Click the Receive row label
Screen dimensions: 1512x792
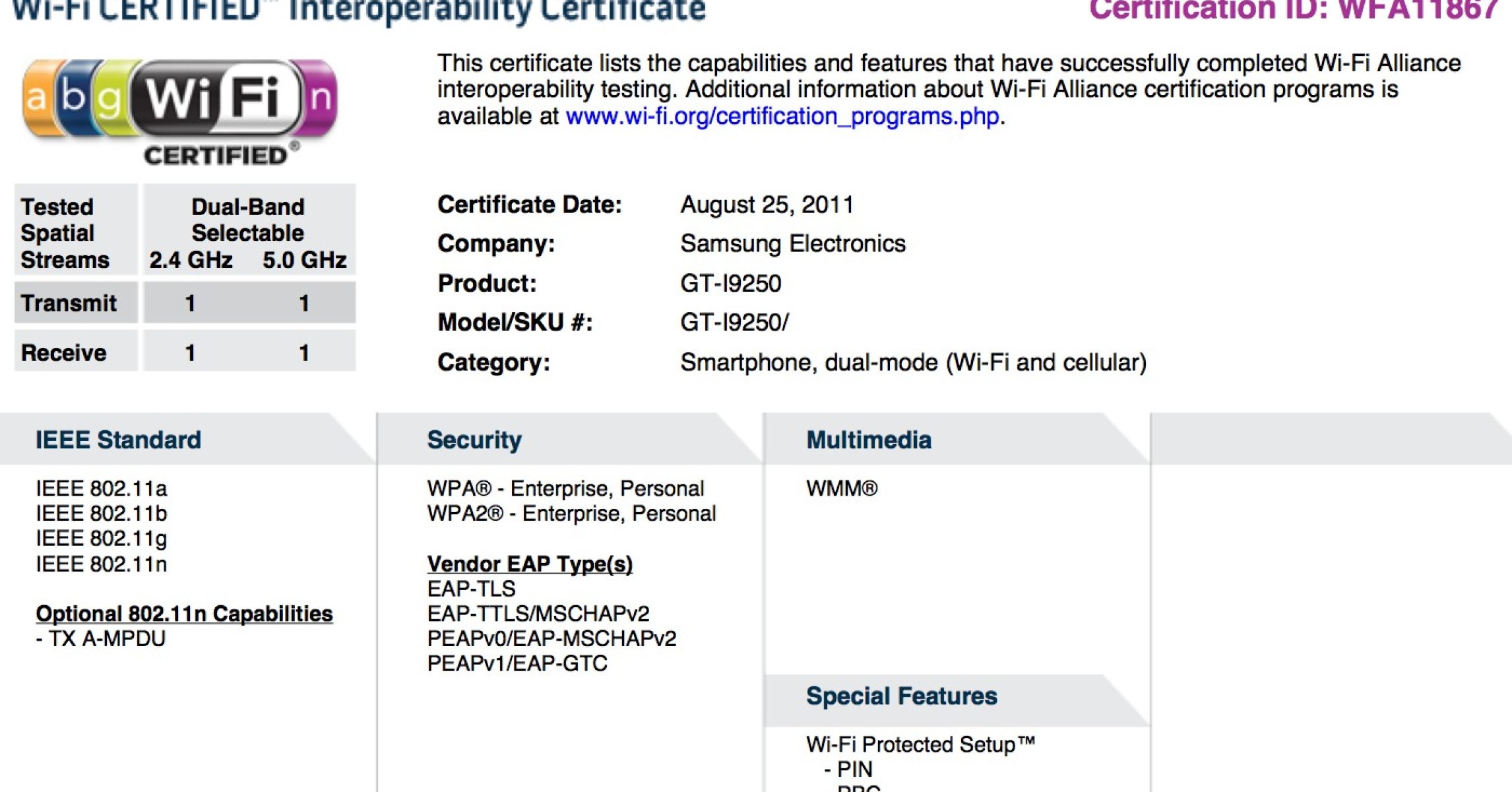click(x=64, y=353)
